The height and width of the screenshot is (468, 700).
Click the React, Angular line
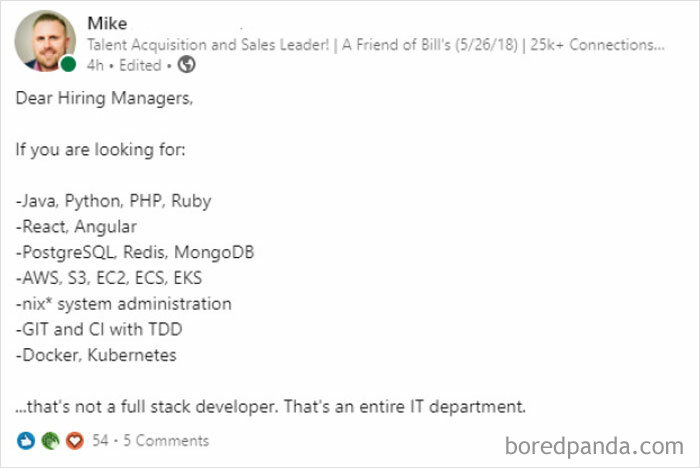click(76, 226)
